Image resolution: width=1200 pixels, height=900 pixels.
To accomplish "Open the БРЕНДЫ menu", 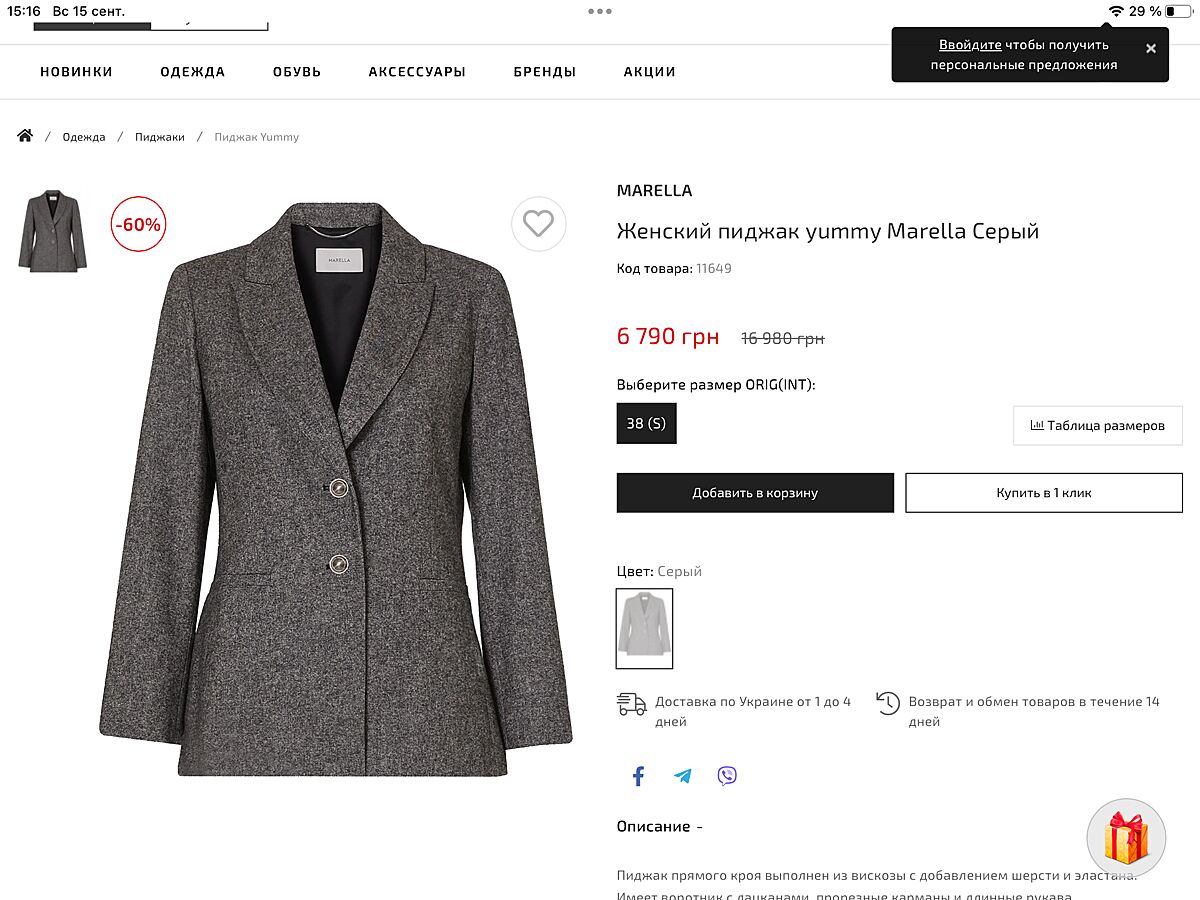I will pos(544,72).
